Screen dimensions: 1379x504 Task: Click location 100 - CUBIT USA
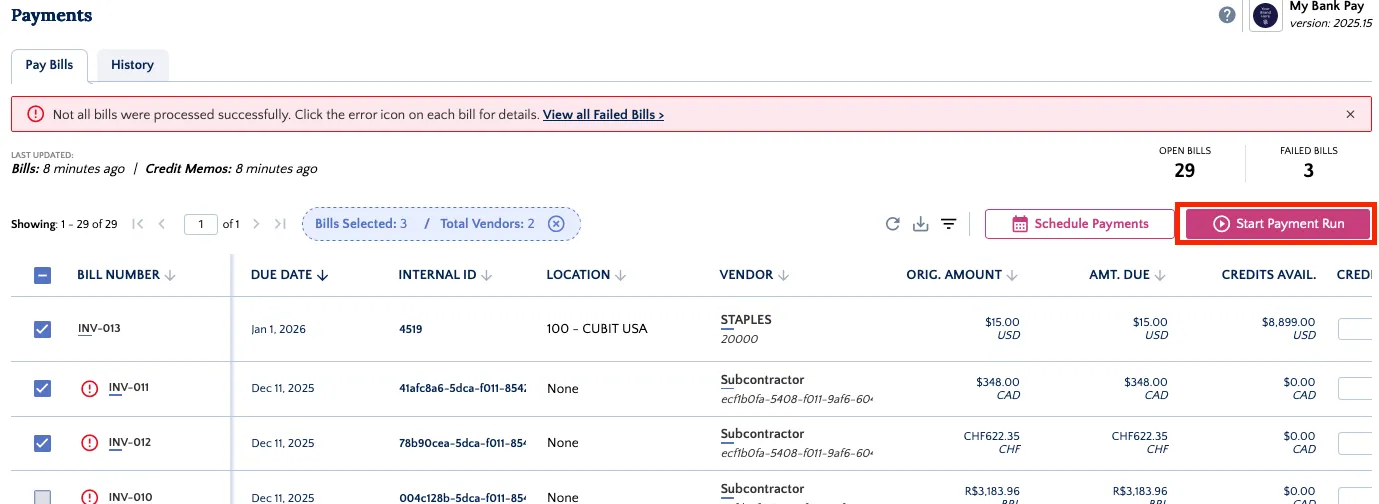(x=597, y=329)
